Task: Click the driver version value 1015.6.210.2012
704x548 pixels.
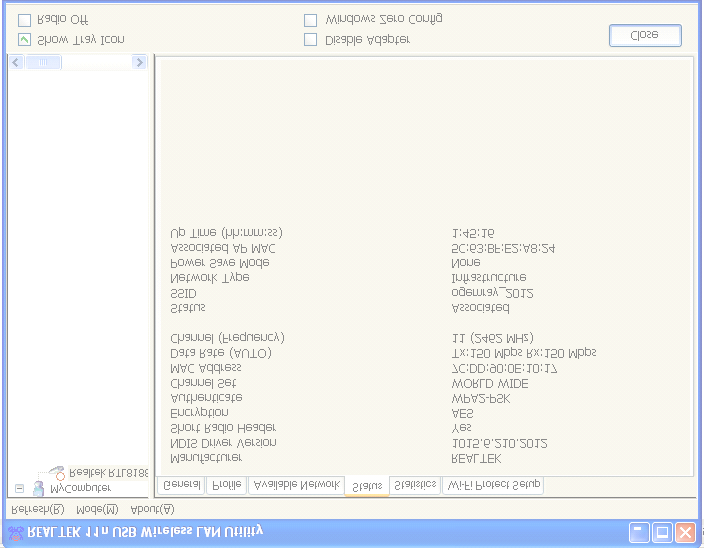Action: (x=499, y=444)
